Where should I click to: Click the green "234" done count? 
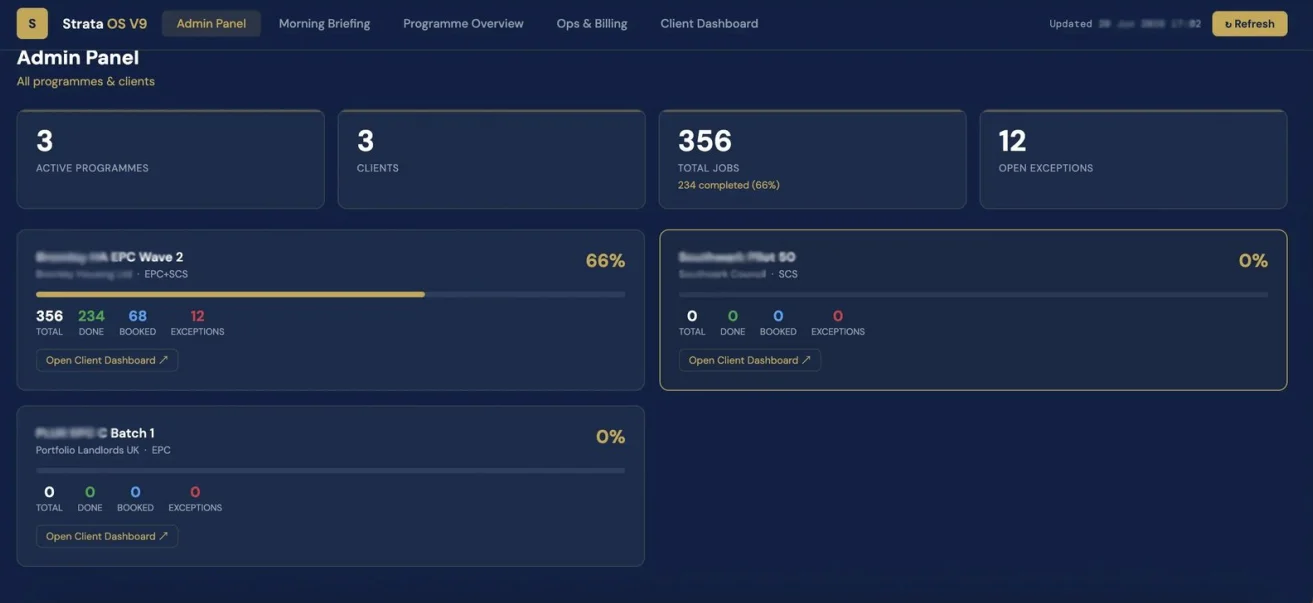click(91, 316)
